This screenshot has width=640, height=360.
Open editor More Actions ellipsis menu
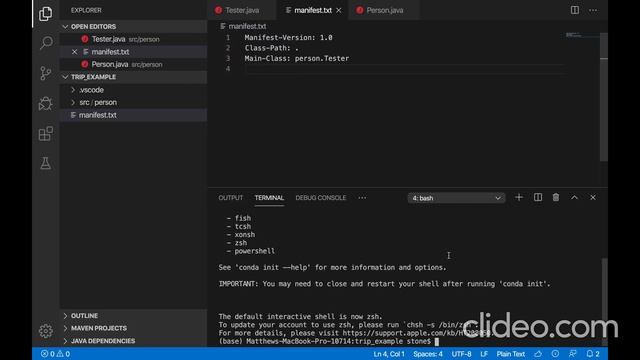click(593, 10)
